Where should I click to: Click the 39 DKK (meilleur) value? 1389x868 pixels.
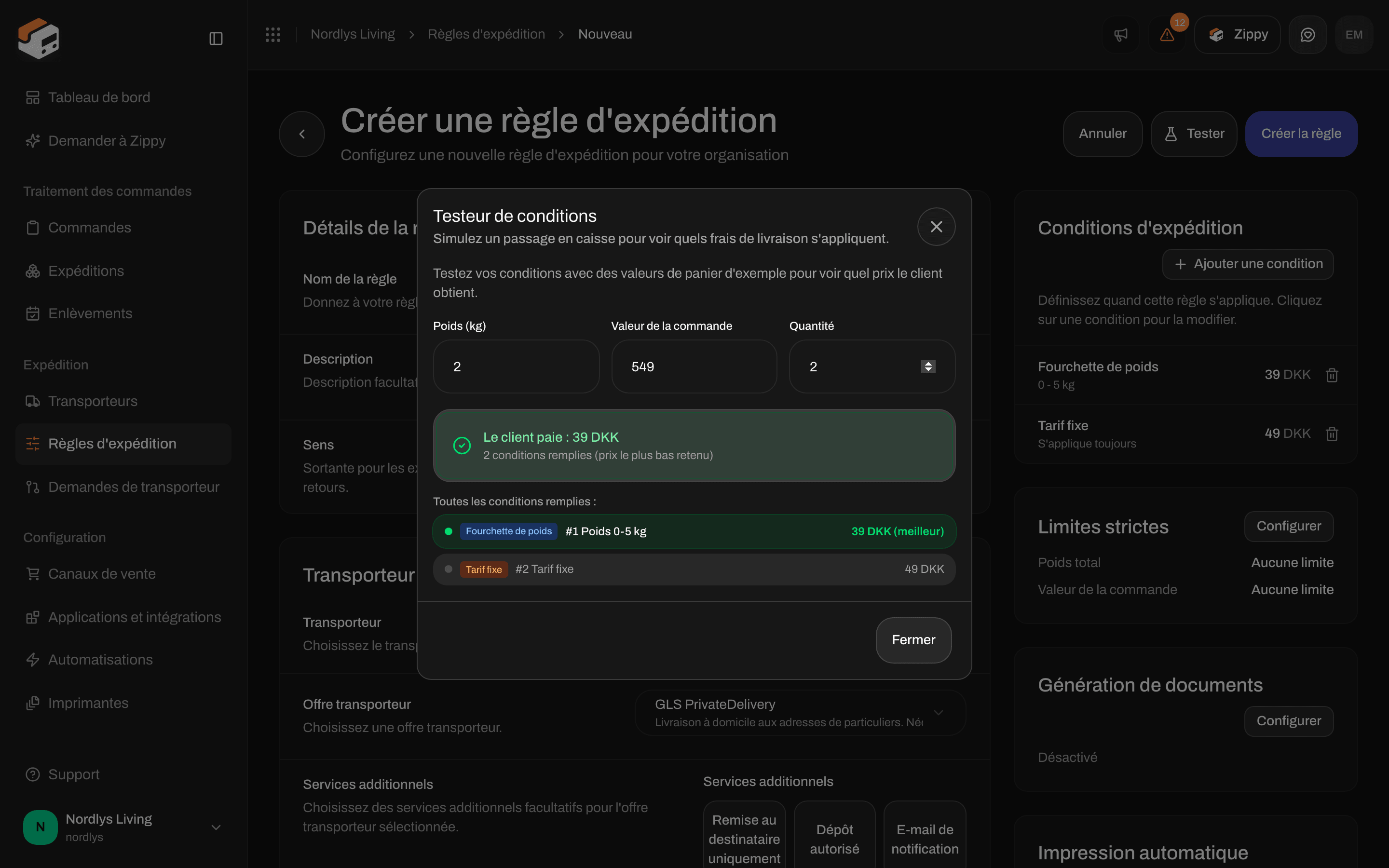897,531
